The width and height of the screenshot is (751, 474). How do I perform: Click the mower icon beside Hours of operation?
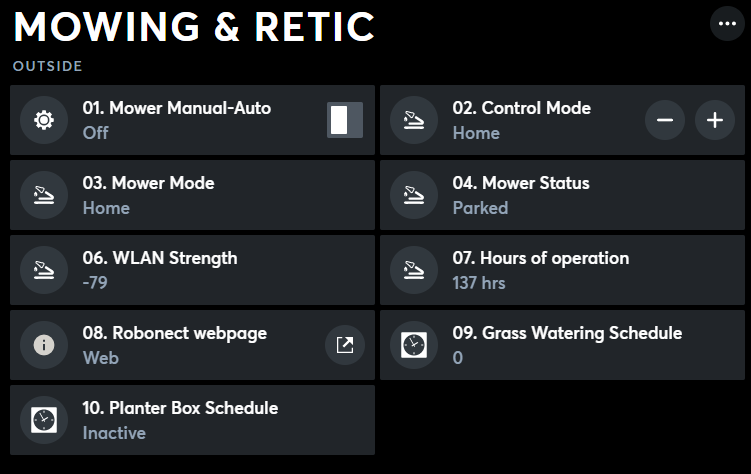[x=413, y=270]
